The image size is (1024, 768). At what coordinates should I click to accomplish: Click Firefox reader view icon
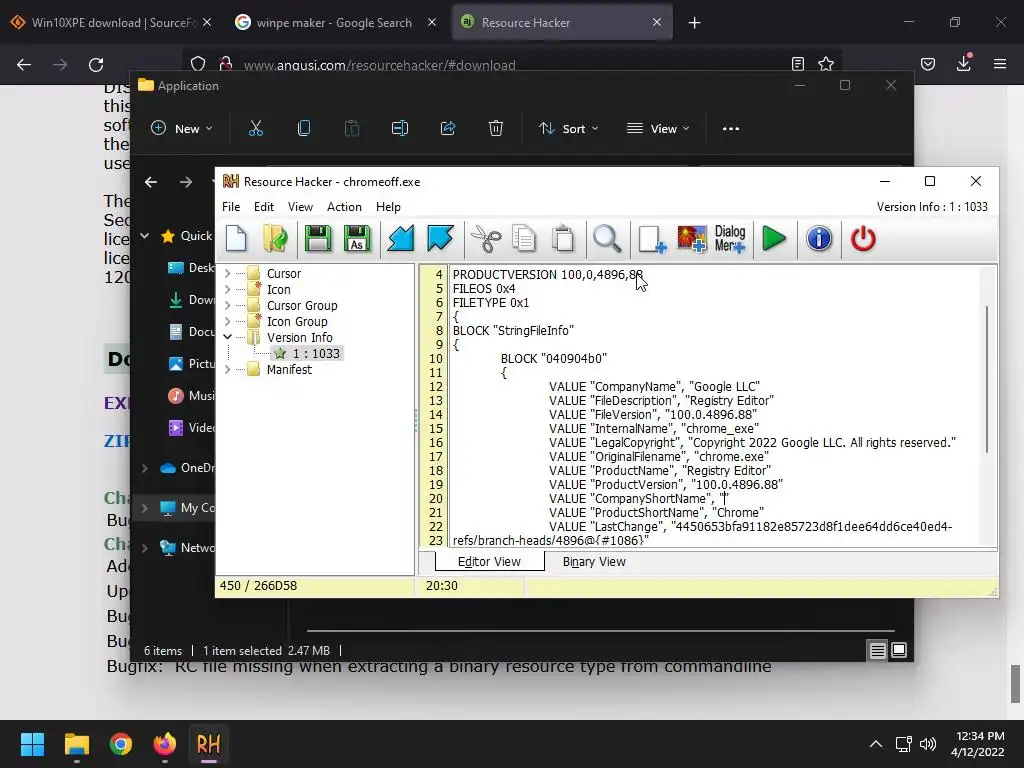pyautogui.click(x=797, y=64)
